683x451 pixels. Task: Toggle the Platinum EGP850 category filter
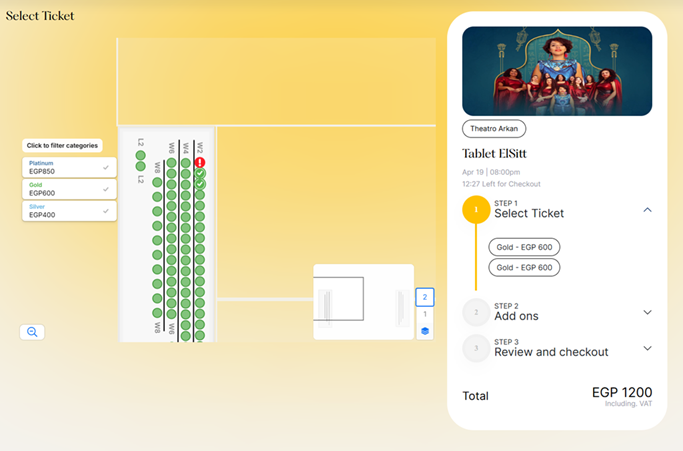[x=69, y=167]
